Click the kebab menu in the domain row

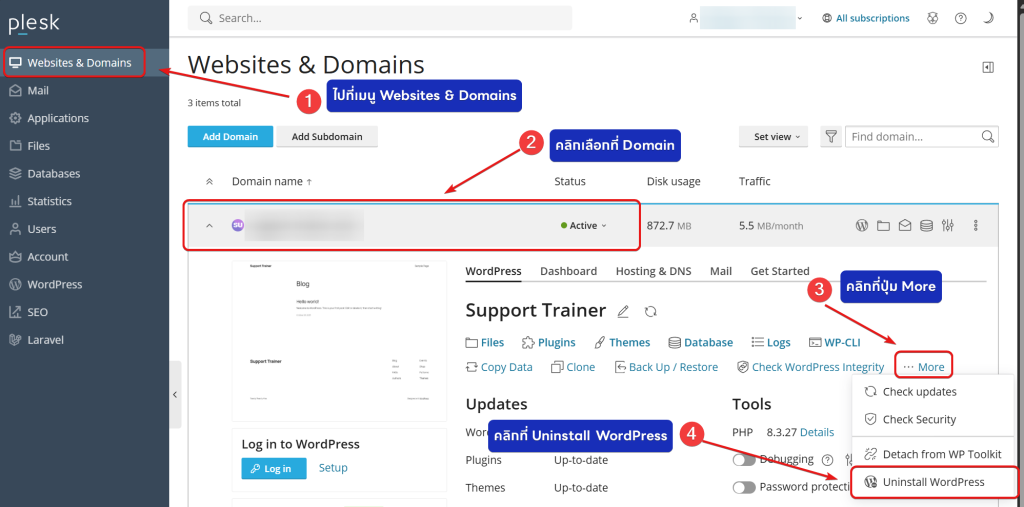tap(976, 226)
